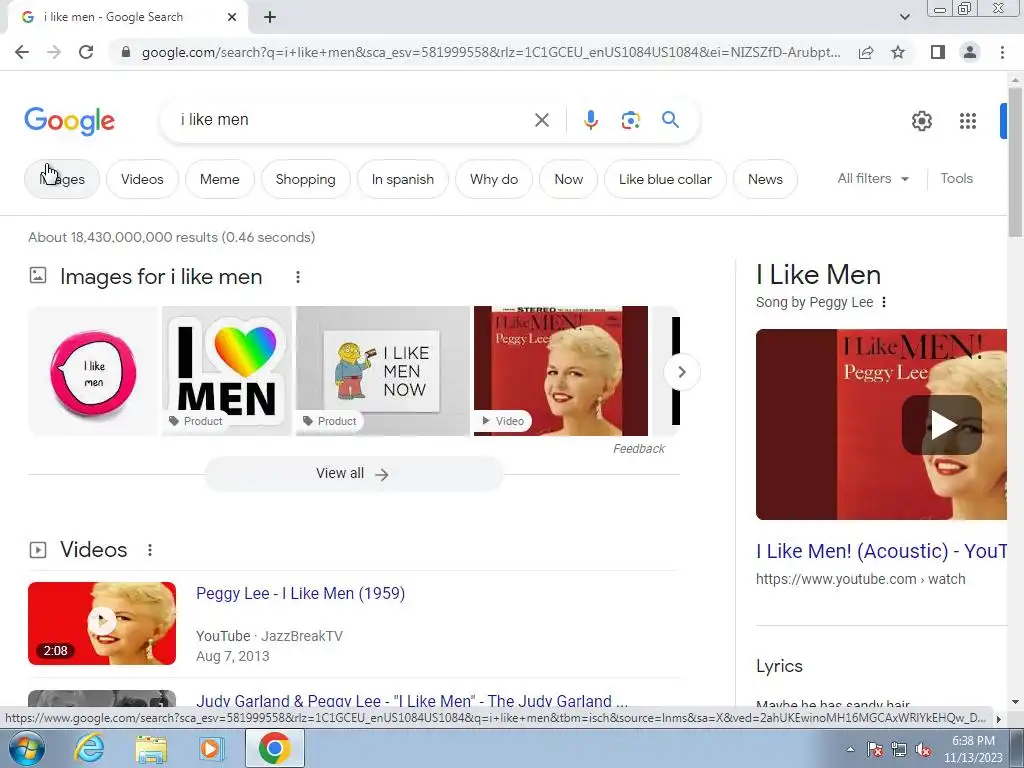
Task: Close the 'i like men' tab
Action: click(x=232, y=17)
